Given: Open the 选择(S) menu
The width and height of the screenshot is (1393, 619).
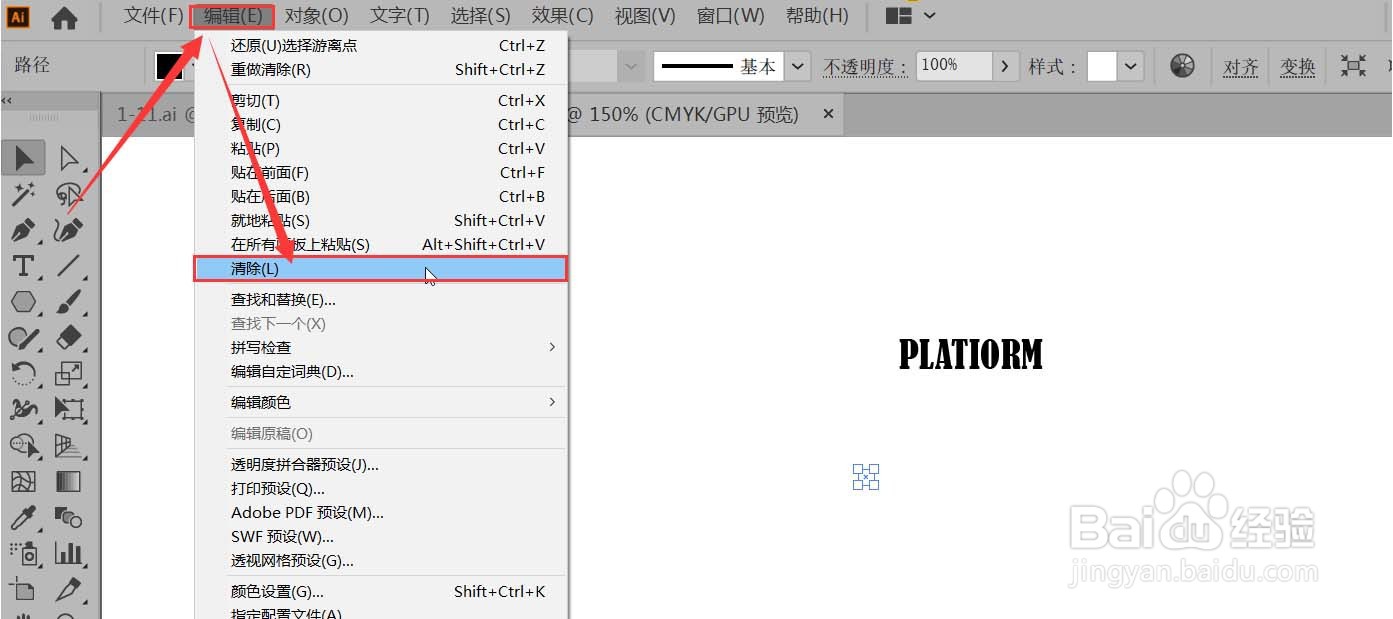Looking at the screenshot, I should [481, 16].
